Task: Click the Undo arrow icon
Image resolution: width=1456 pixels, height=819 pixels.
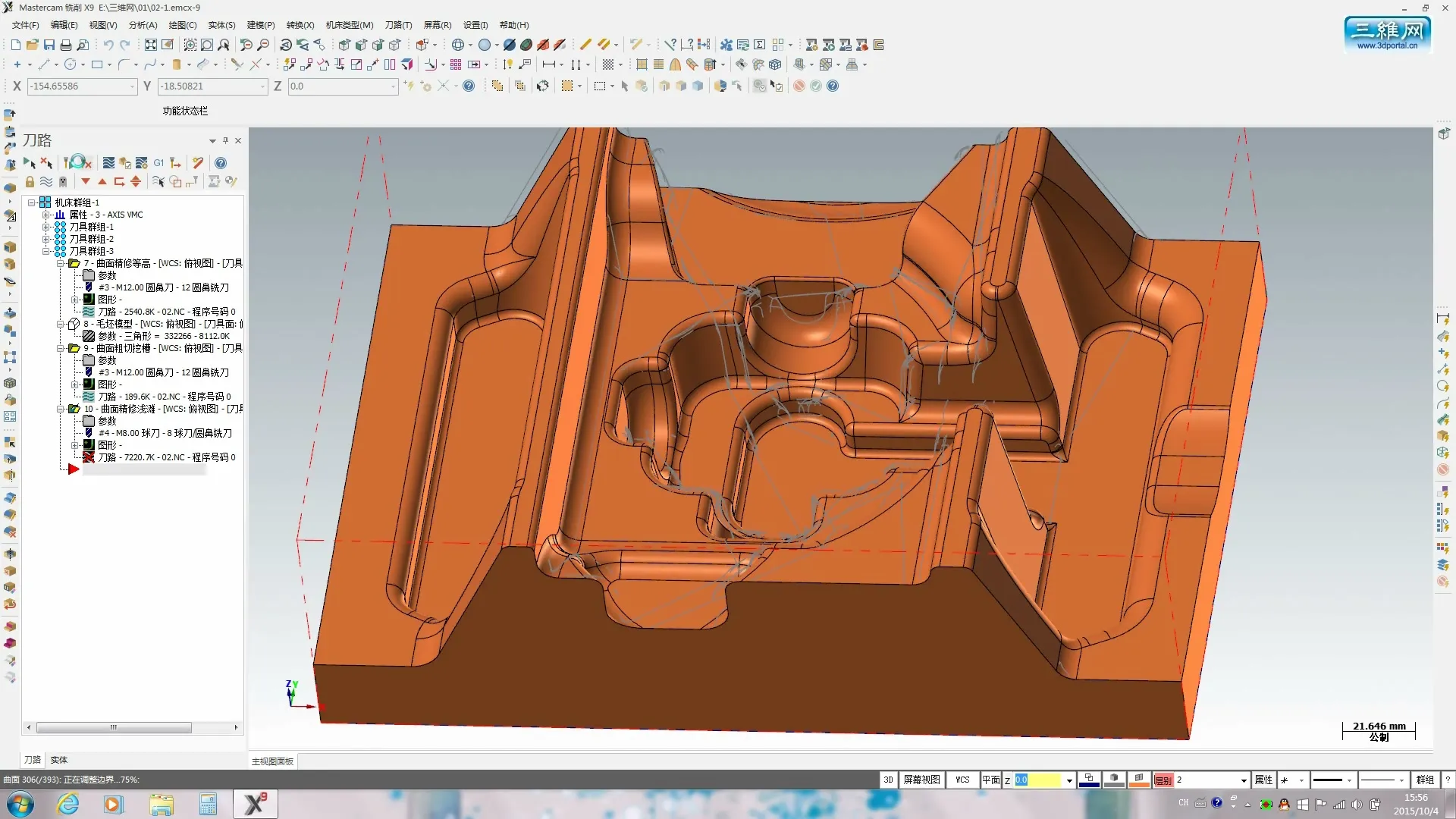Action: tap(108, 45)
